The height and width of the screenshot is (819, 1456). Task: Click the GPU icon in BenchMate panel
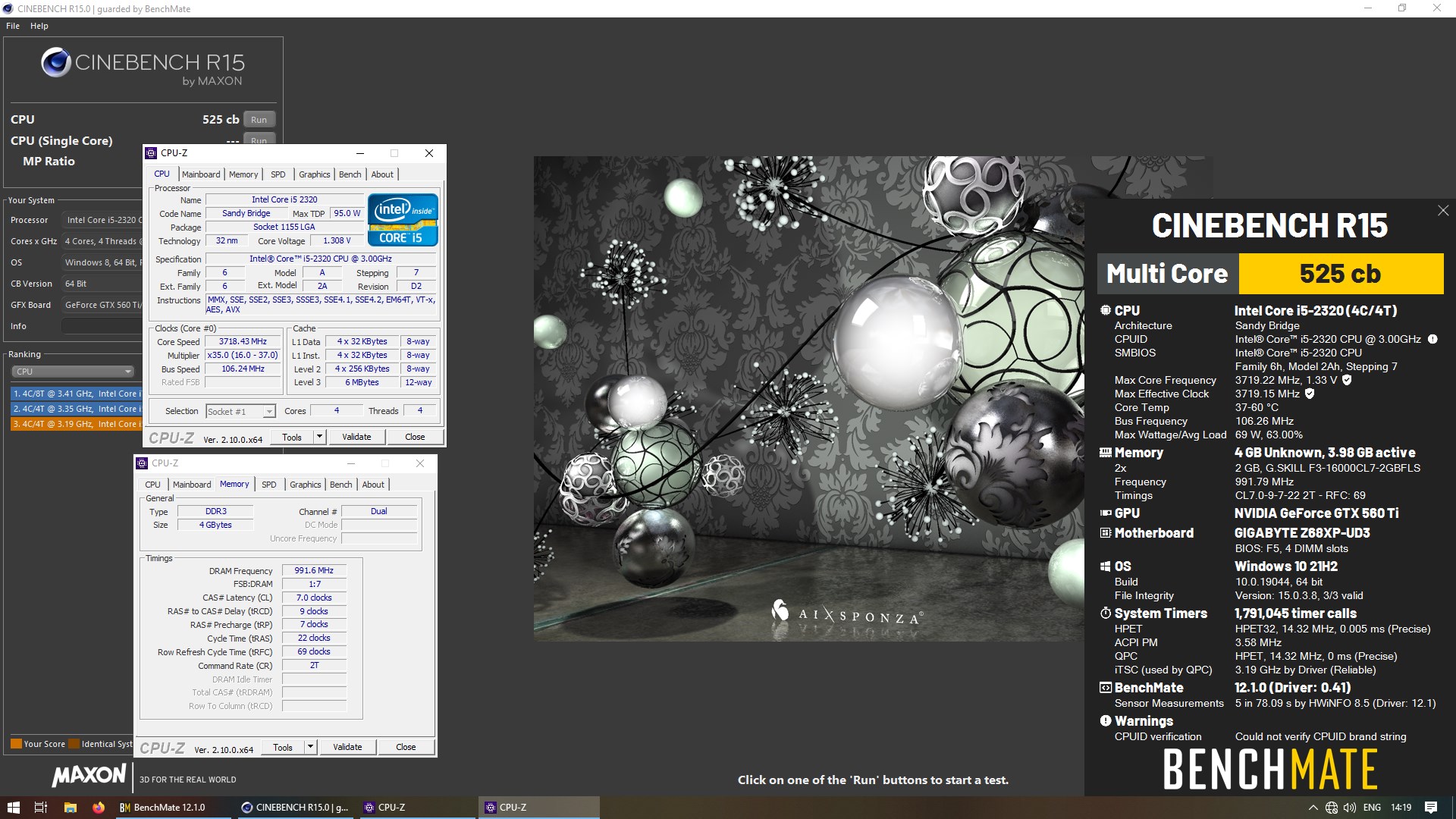(x=1106, y=513)
